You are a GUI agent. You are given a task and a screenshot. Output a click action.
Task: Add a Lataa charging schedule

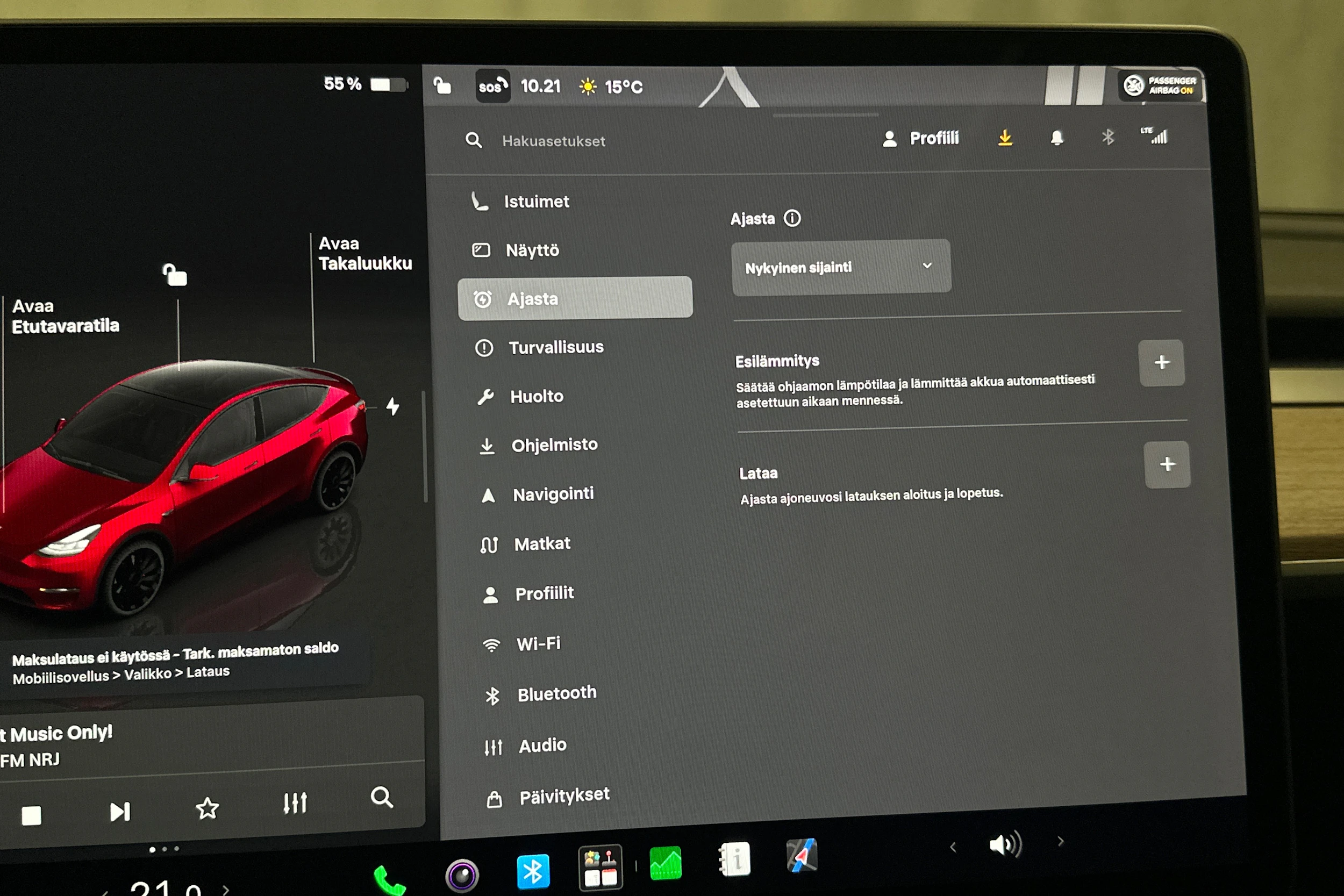pyautogui.click(x=1168, y=464)
